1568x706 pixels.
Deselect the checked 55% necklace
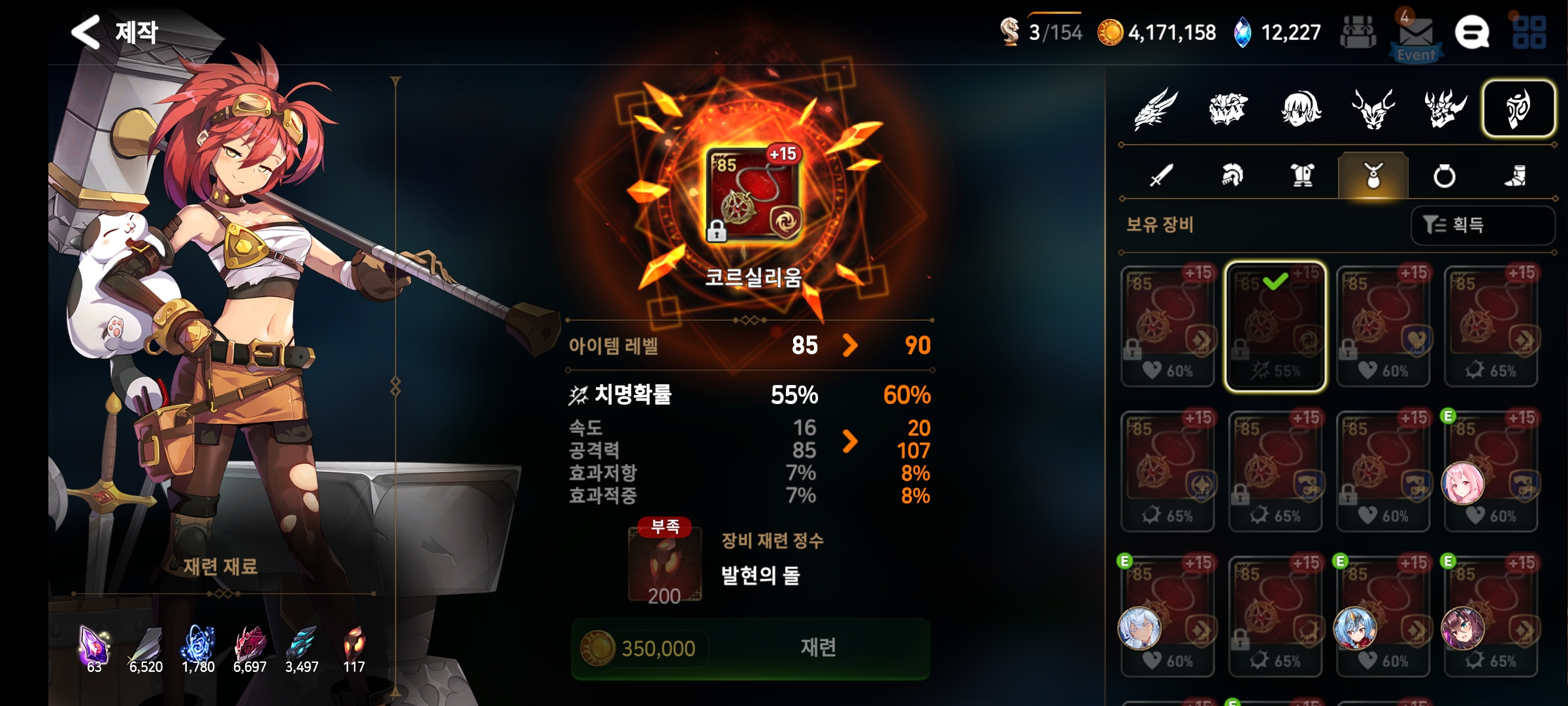(1275, 326)
